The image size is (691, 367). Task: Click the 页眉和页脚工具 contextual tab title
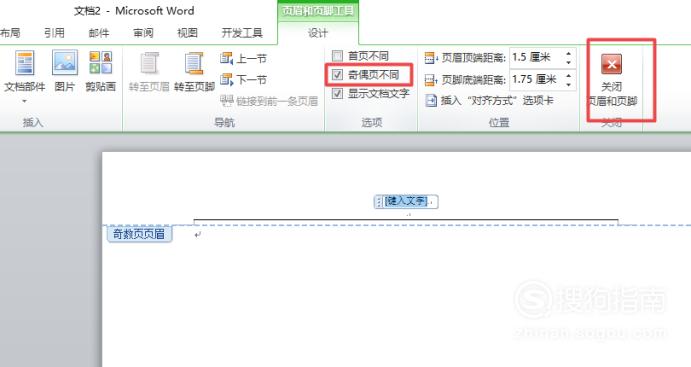click(x=318, y=11)
